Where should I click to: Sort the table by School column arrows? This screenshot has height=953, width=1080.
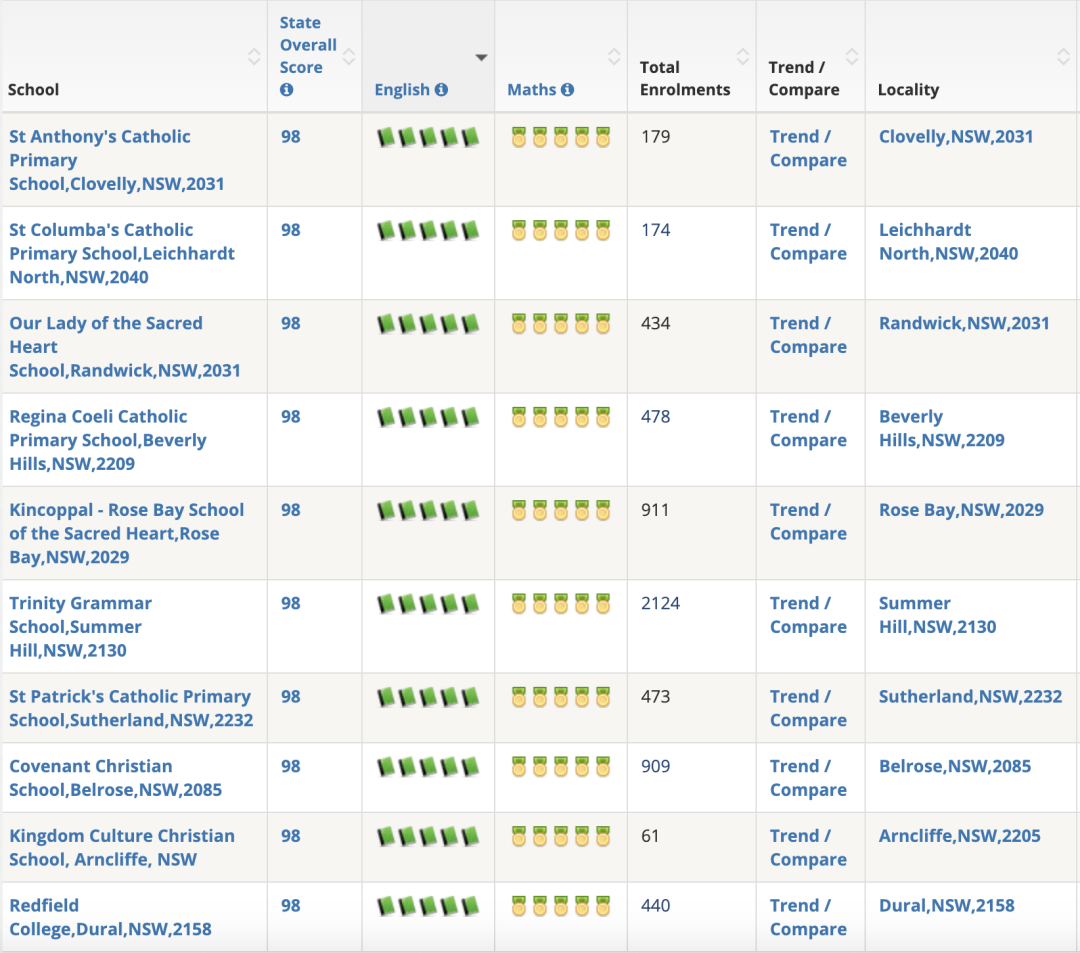(x=254, y=56)
